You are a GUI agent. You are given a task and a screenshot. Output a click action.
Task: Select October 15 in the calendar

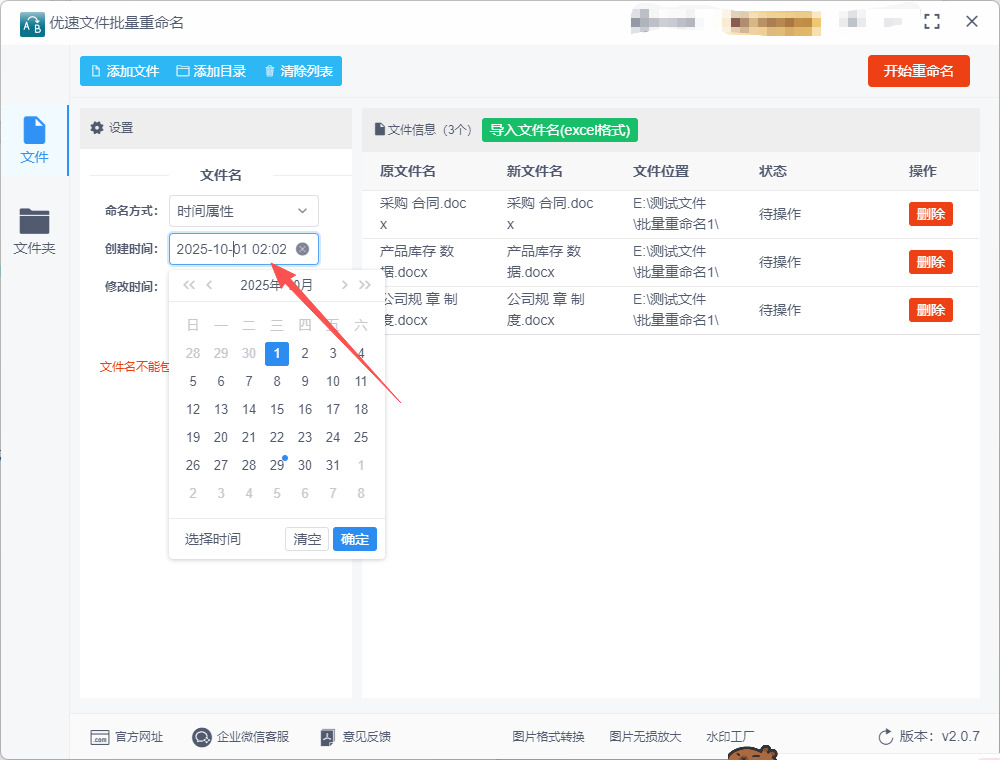277,409
